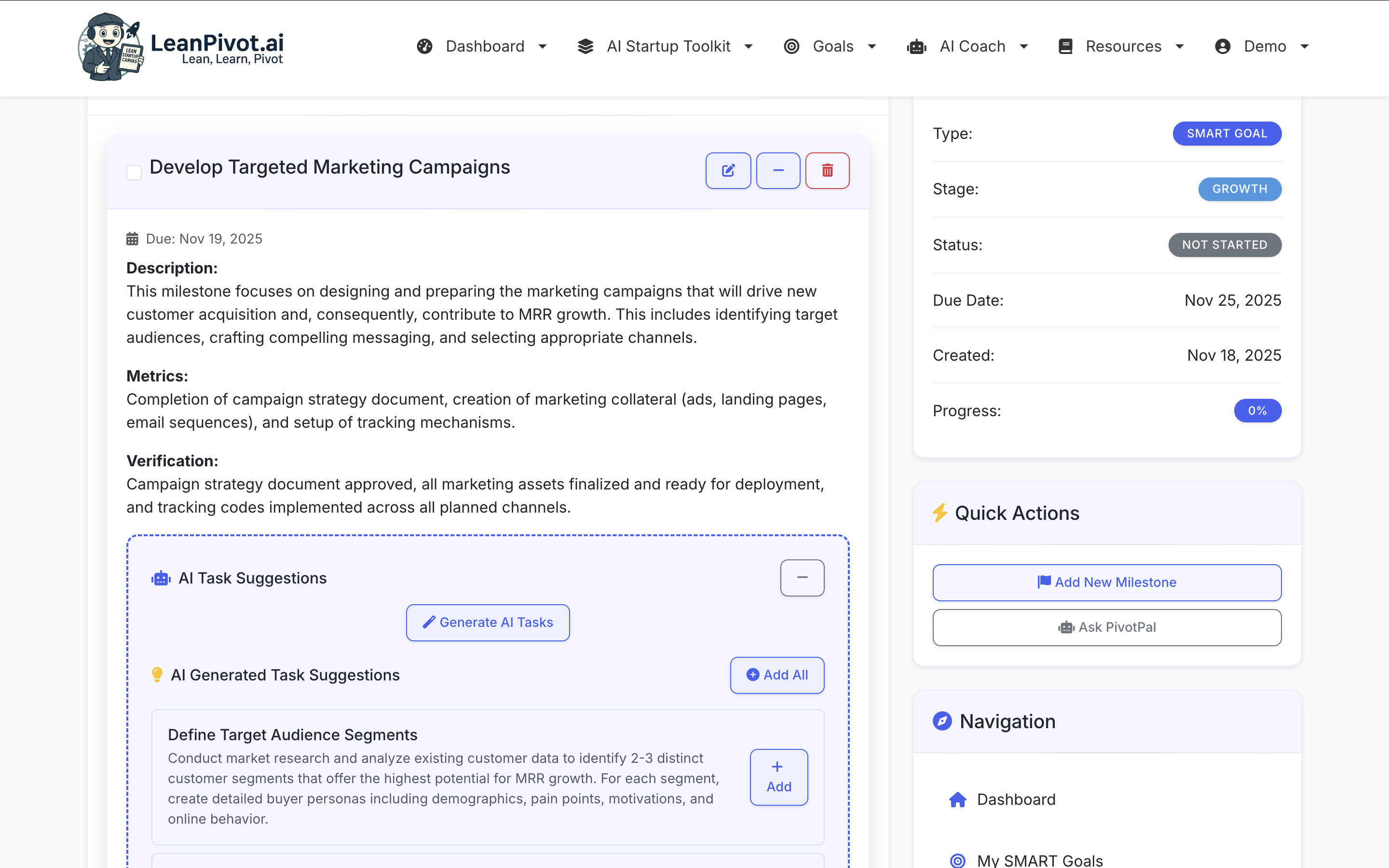Collapse the AI Task Suggestions section
The height and width of the screenshot is (868, 1389).
click(x=802, y=578)
